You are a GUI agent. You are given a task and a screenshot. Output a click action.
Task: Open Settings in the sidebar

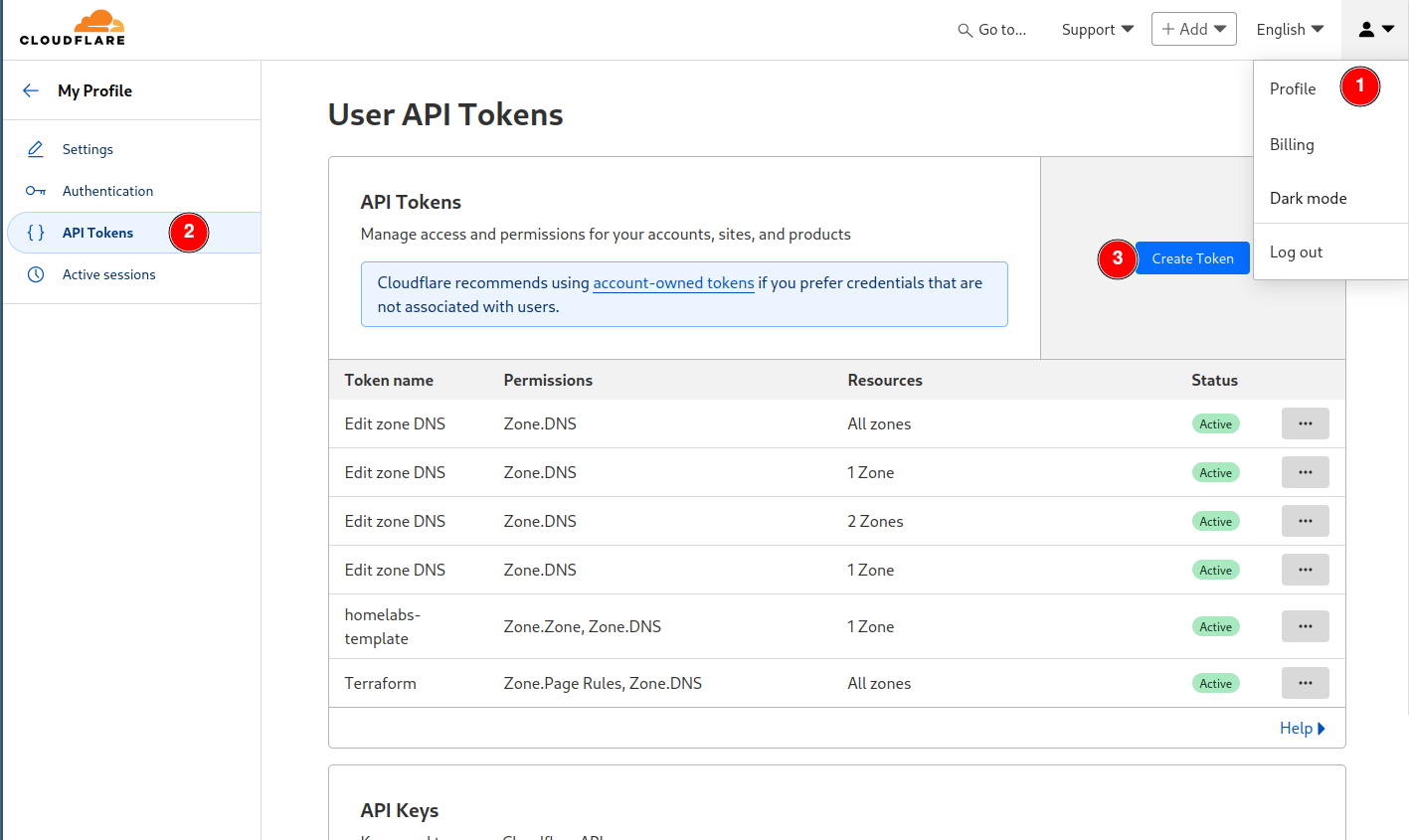pos(88,149)
